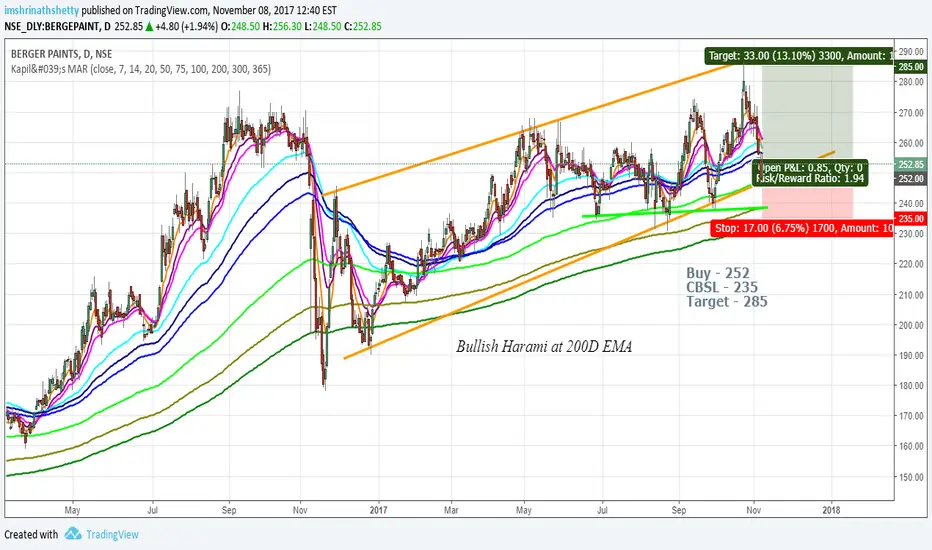Open the TradingView link in the footer
The height and width of the screenshot is (550, 932).
[x=112, y=535]
